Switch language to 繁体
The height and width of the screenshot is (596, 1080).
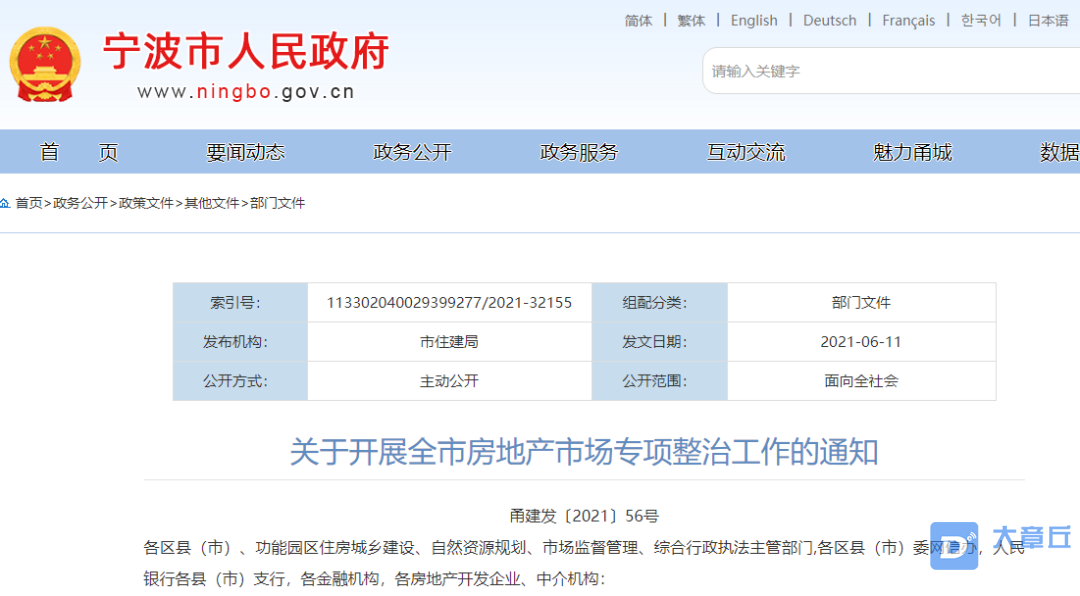[691, 21]
